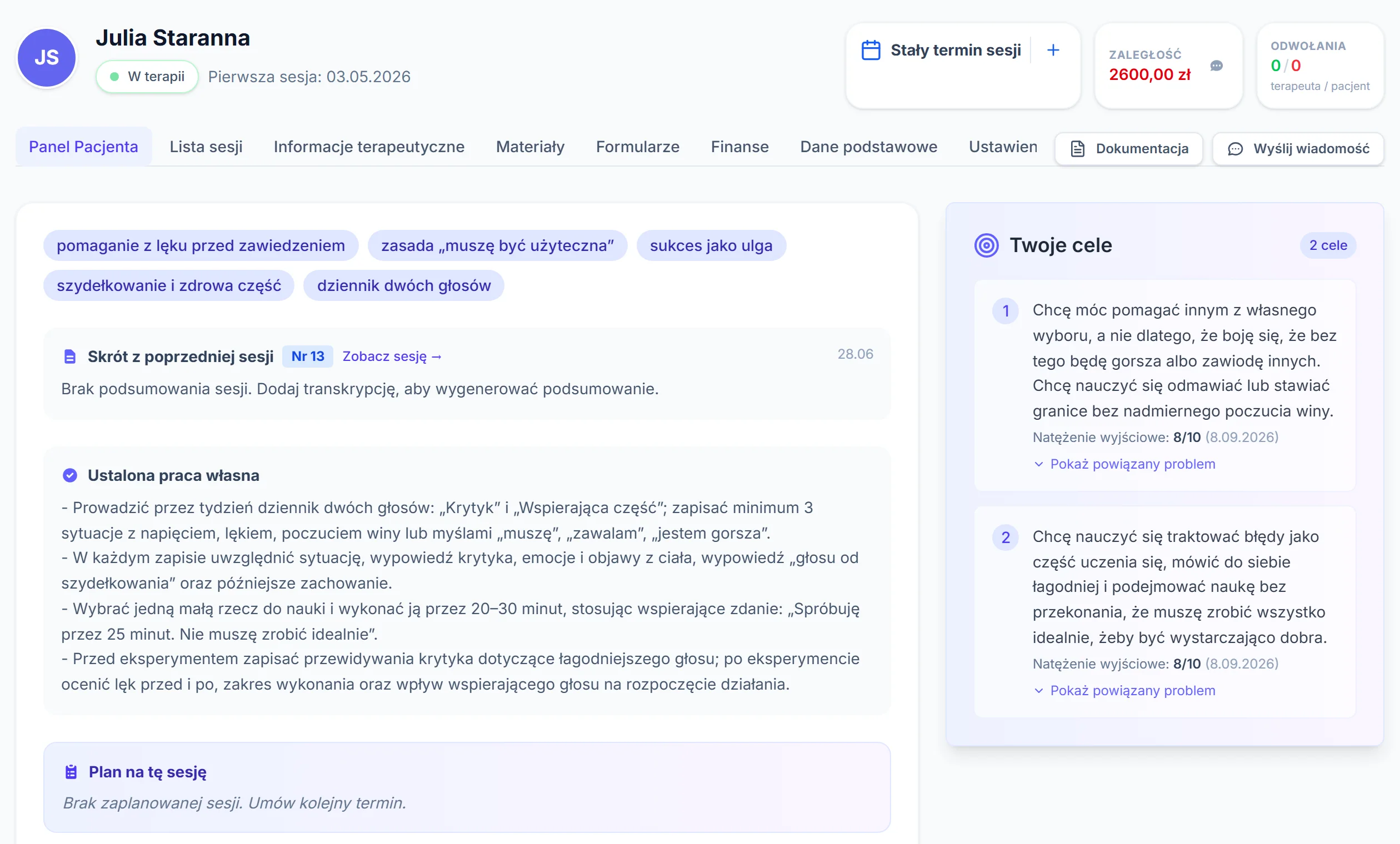Click the clipboard icon by Plan na tę sesję

[71, 772]
